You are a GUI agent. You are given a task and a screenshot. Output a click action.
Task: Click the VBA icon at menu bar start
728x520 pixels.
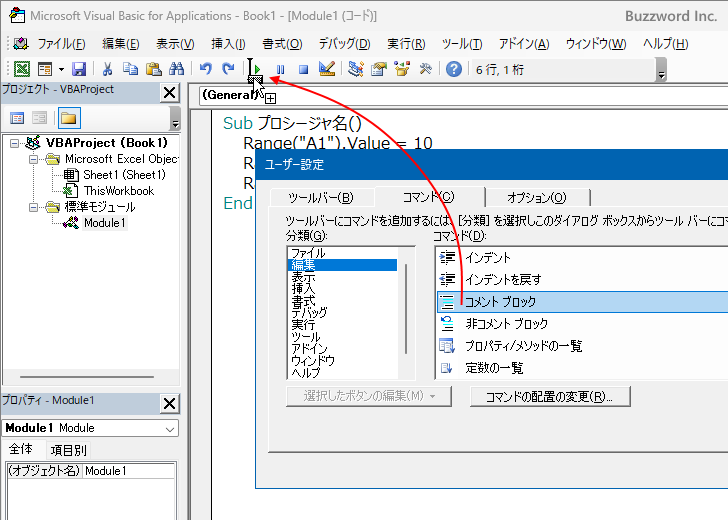coord(21,44)
